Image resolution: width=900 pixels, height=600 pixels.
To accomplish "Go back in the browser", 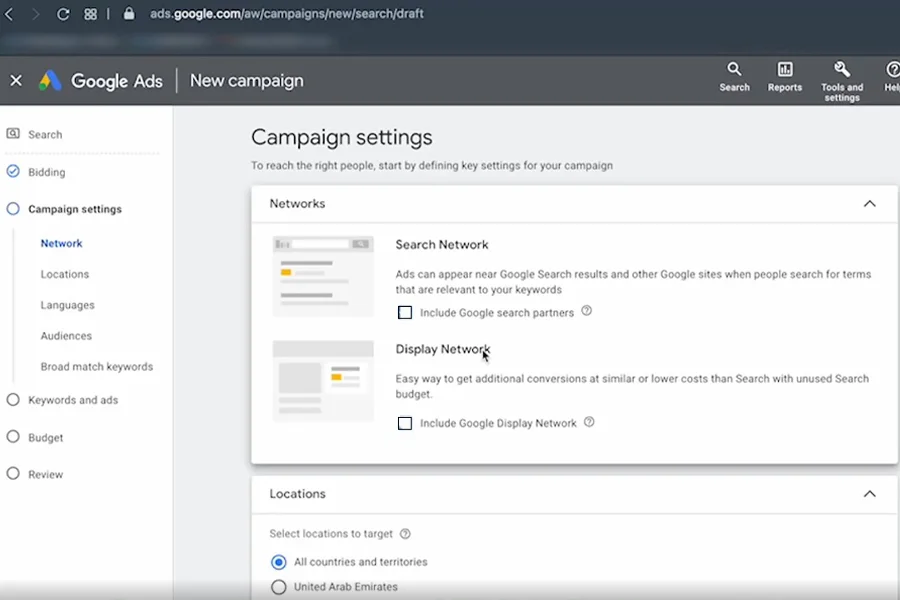I will [9, 14].
